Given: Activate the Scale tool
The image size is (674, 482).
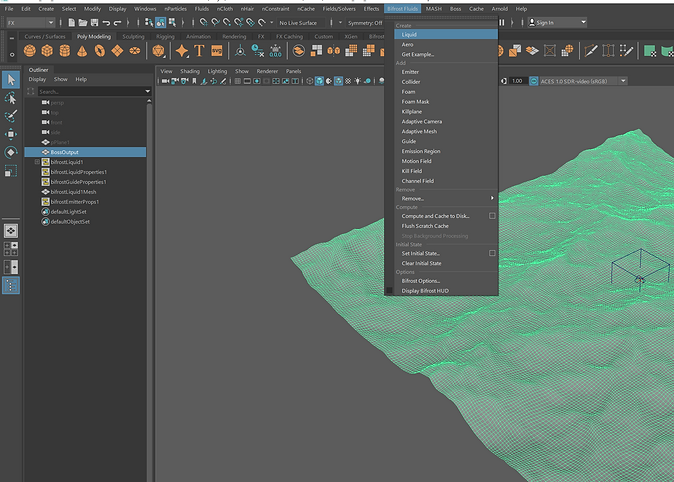Looking at the screenshot, I should tap(11, 171).
